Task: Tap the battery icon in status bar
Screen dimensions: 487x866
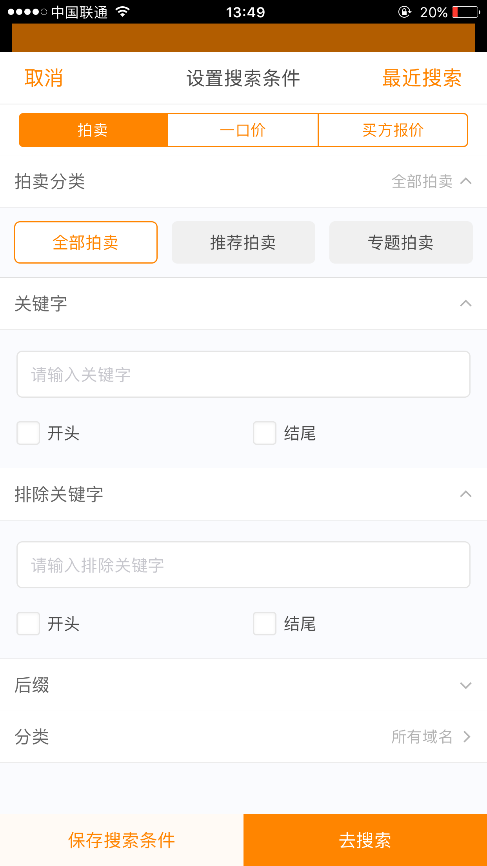Action: [x=465, y=12]
